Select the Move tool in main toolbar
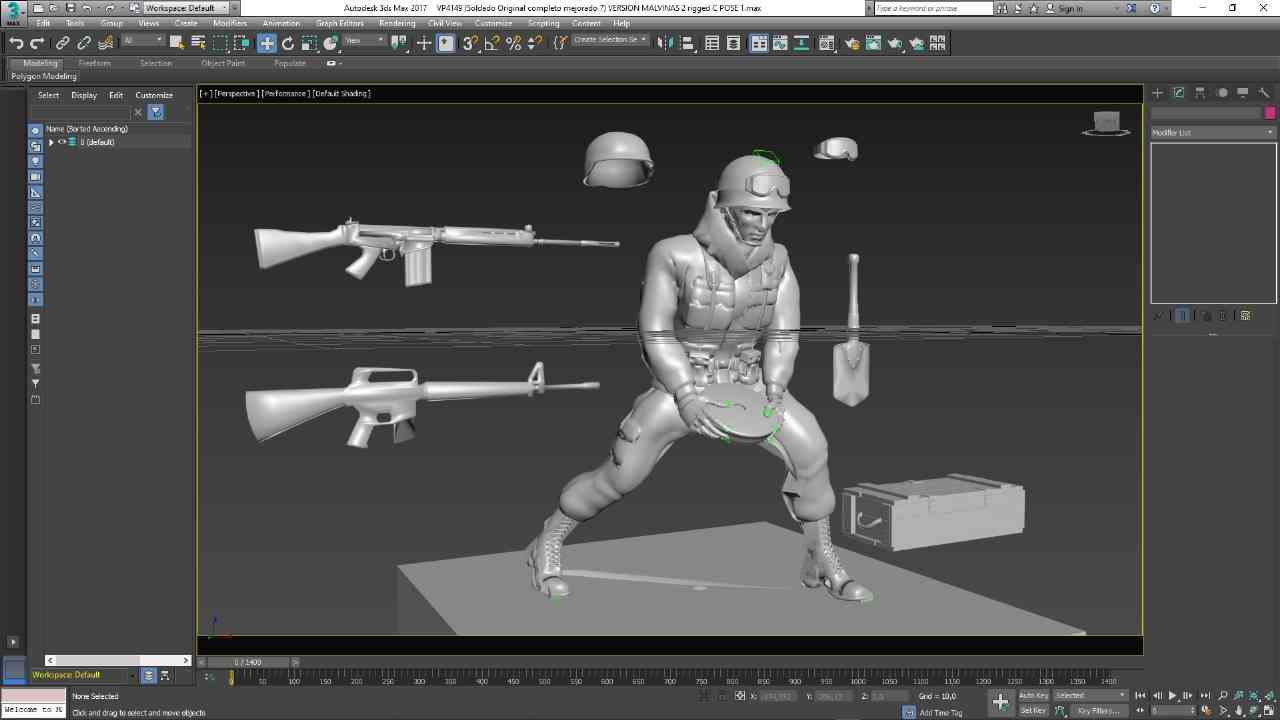Screen dimensions: 1280x720 click(x=266, y=43)
